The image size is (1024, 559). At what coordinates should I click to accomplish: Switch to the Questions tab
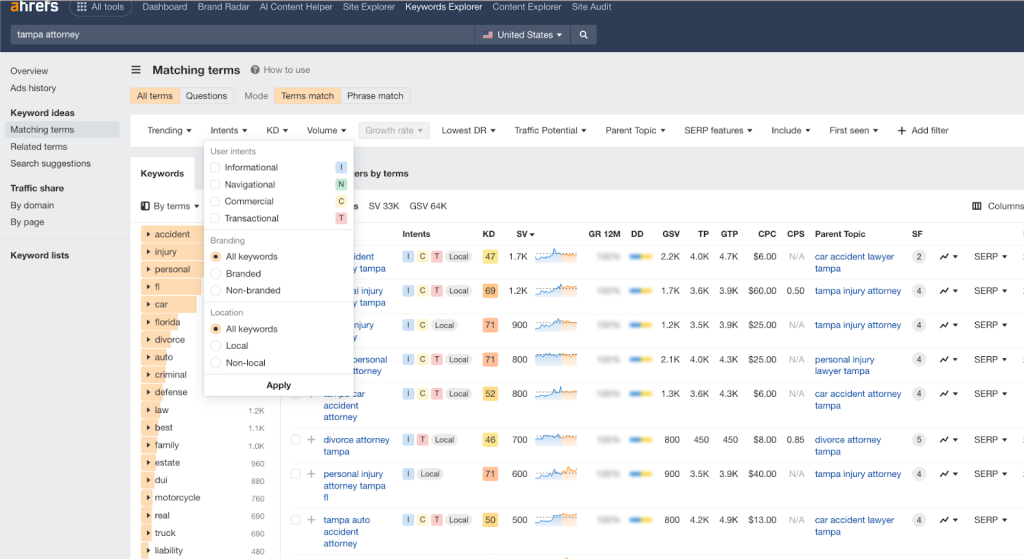click(x=206, y=96)
